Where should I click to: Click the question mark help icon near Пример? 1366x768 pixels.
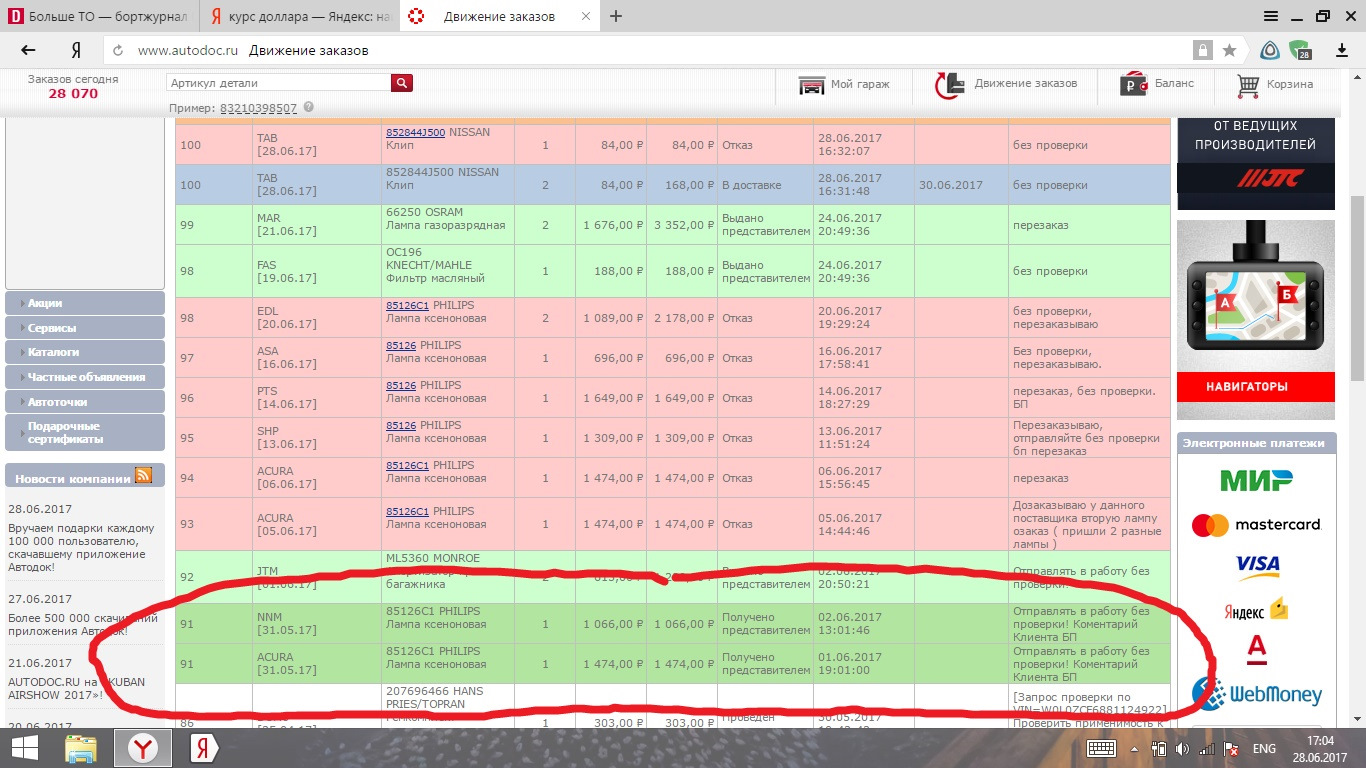(x=308, y=107)
